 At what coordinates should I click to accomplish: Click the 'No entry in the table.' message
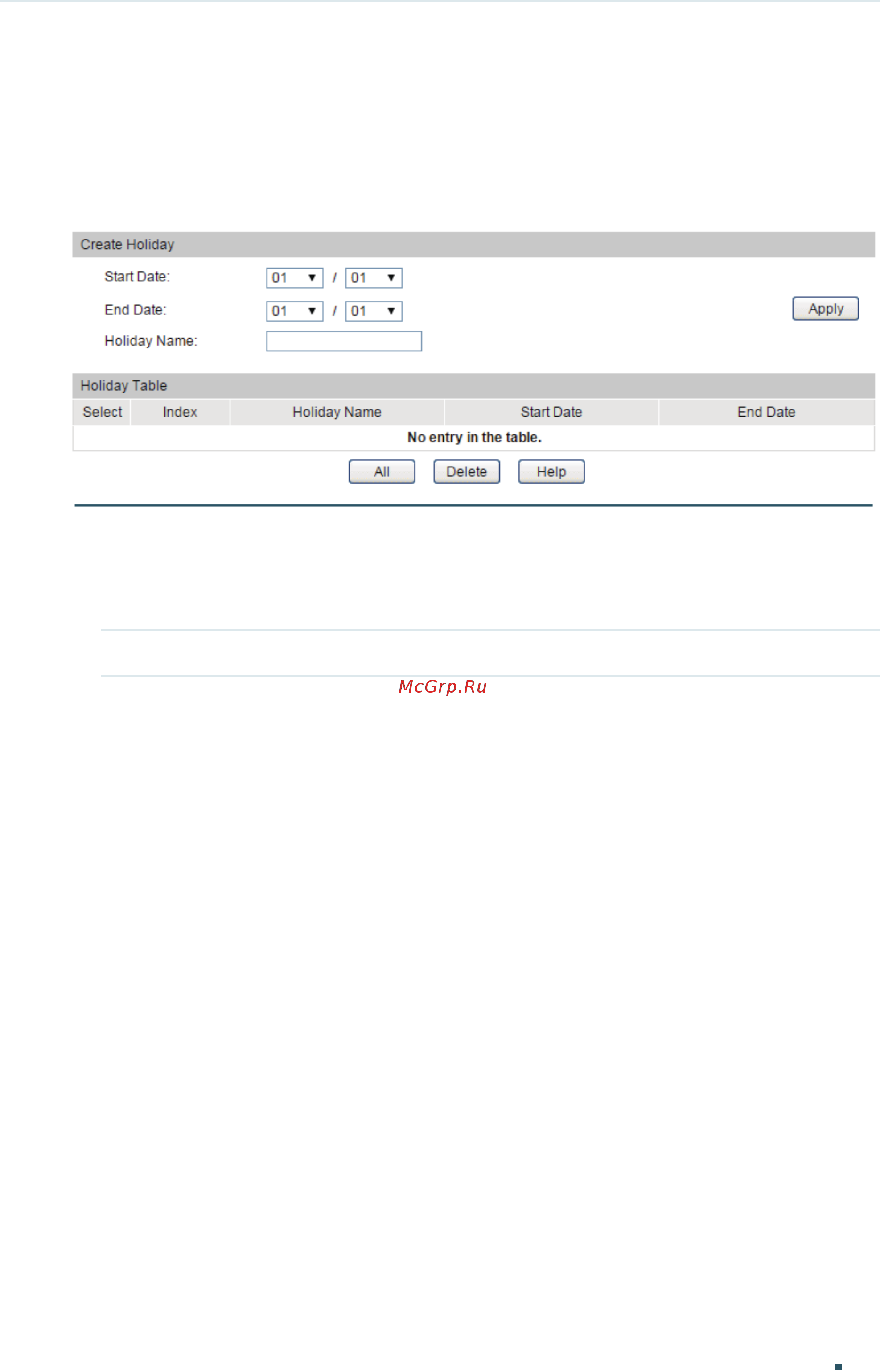[474, 437]
